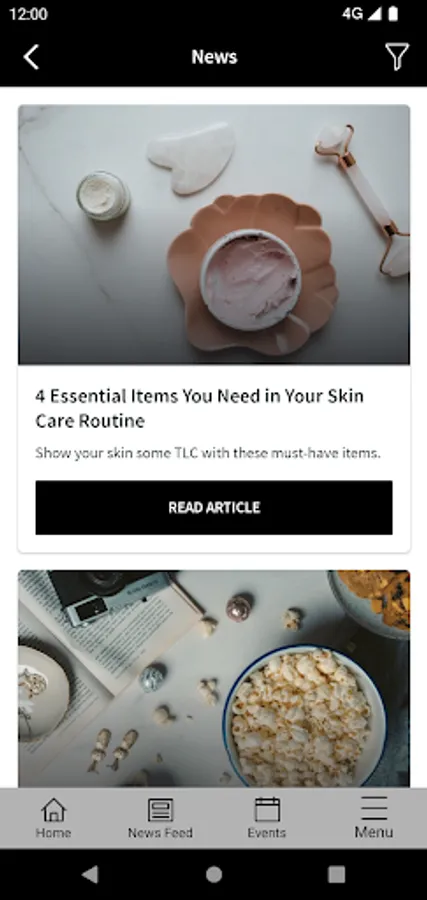Tap Android home circle button
Screen dimensions: 427x900
pos(214,874)
